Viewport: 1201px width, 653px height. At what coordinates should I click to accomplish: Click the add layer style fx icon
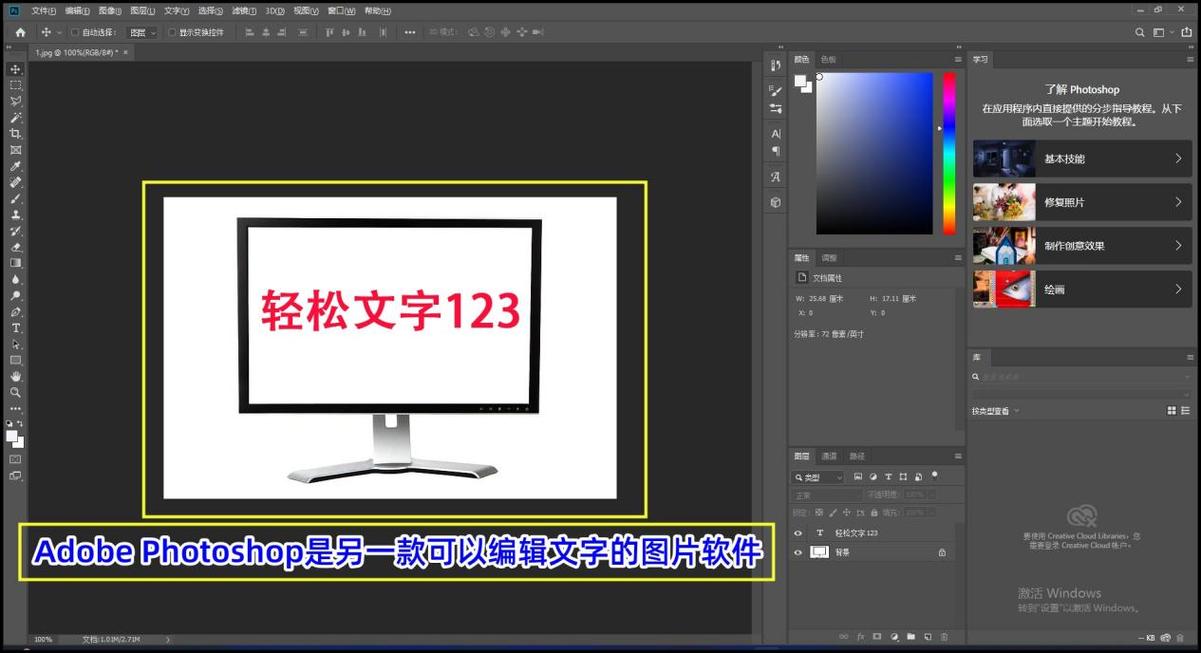pos(860,637)
